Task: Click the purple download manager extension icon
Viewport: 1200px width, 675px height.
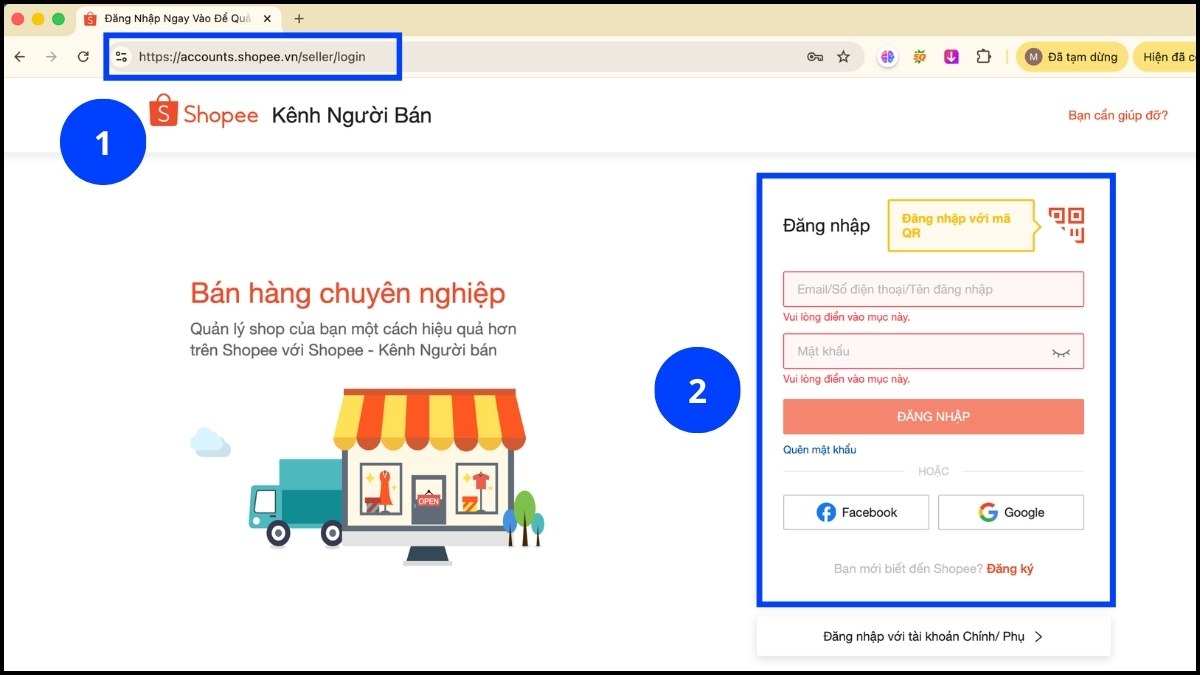Action: (x=951, y=56)
